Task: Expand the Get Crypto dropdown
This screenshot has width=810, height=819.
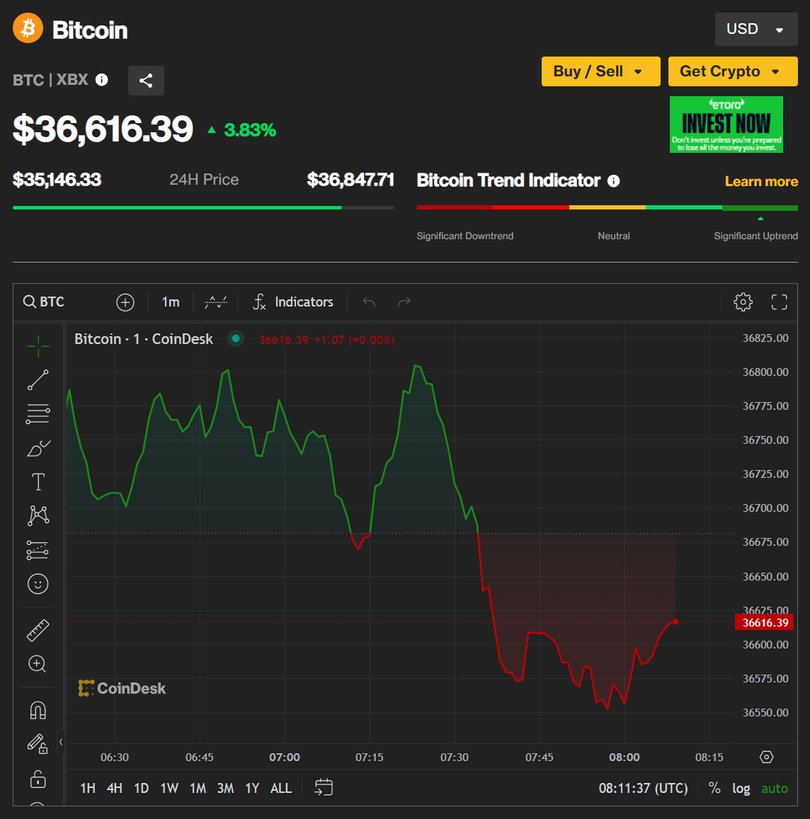Action: tap(732, 71)
